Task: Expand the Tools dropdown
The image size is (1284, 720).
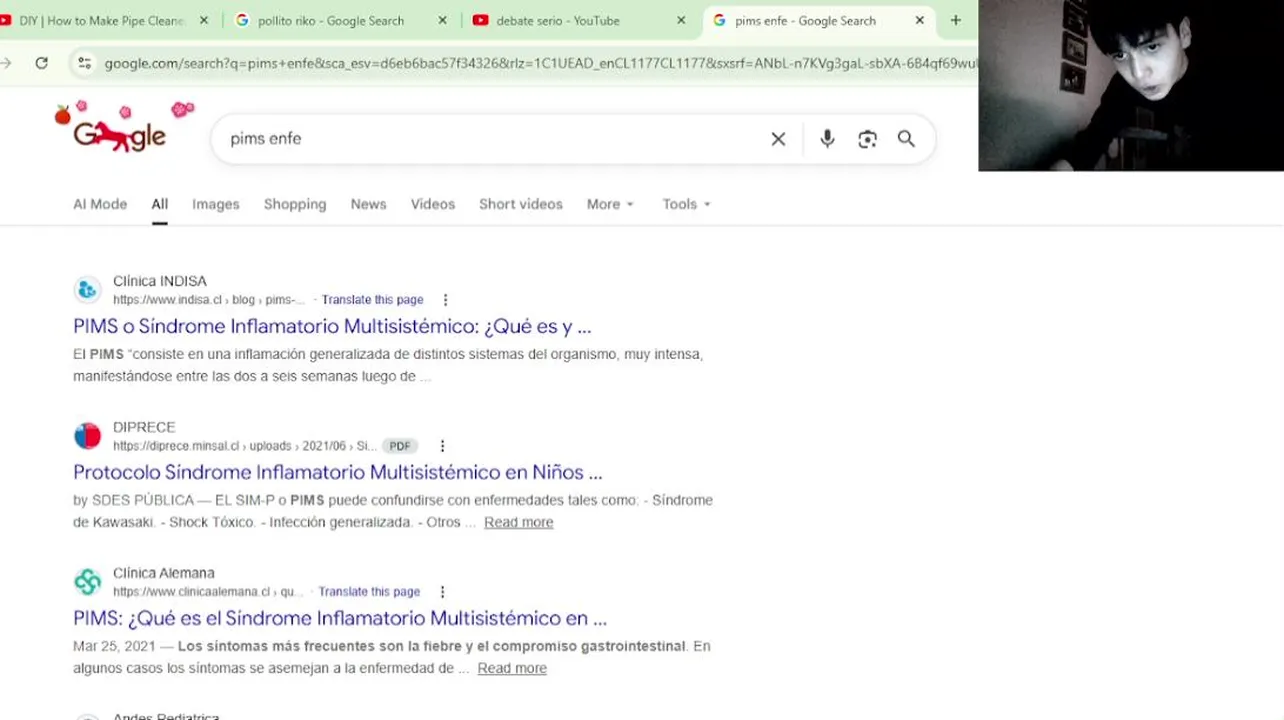Action: 686,204
